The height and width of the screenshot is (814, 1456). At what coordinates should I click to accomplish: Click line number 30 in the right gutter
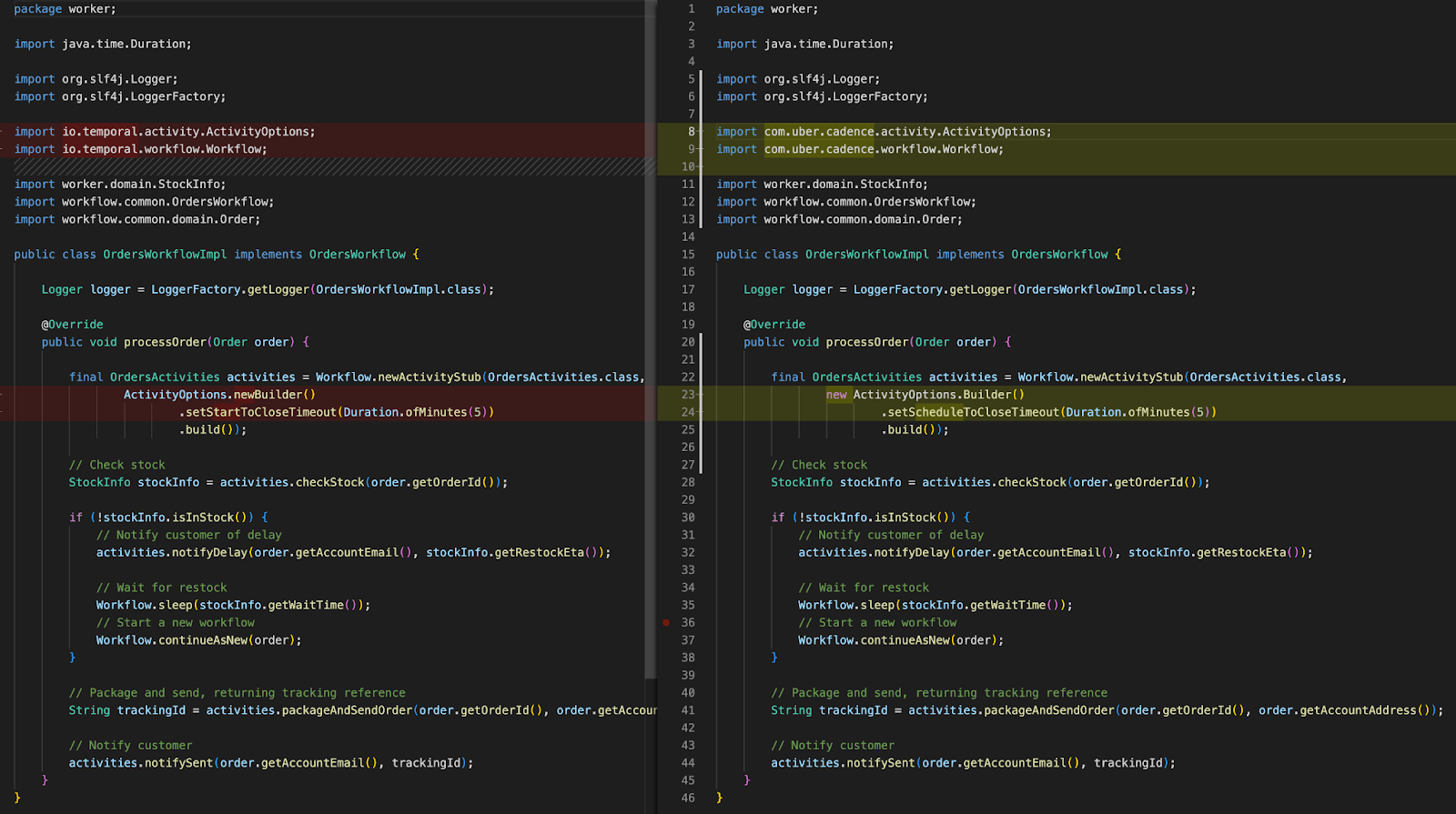click(x=688, y=518)
